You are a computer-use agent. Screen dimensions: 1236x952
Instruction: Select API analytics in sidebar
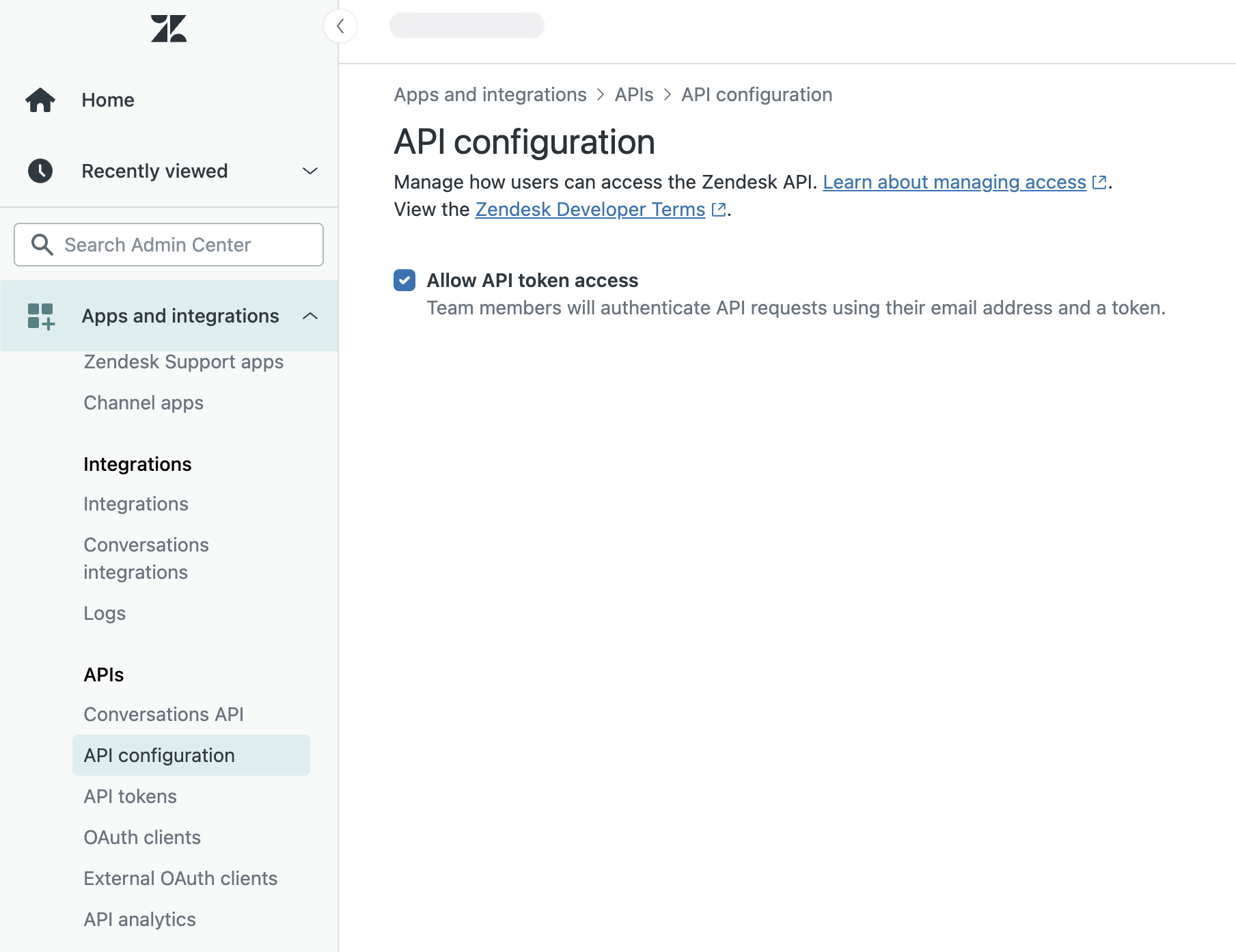[139, 919]
